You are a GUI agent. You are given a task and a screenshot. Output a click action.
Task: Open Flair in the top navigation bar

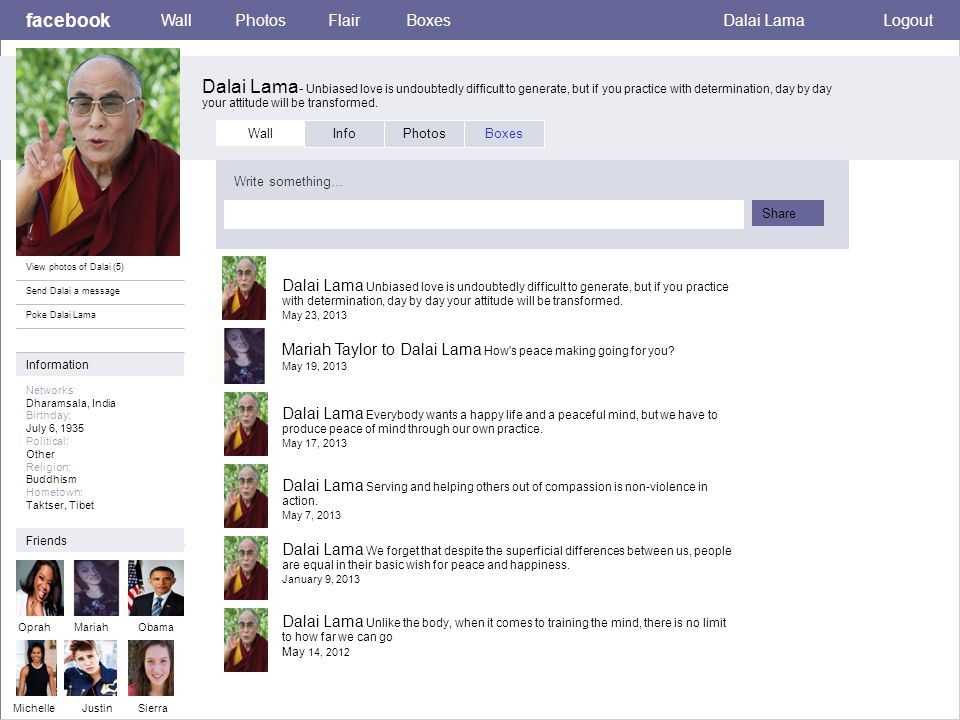(344, 20)
